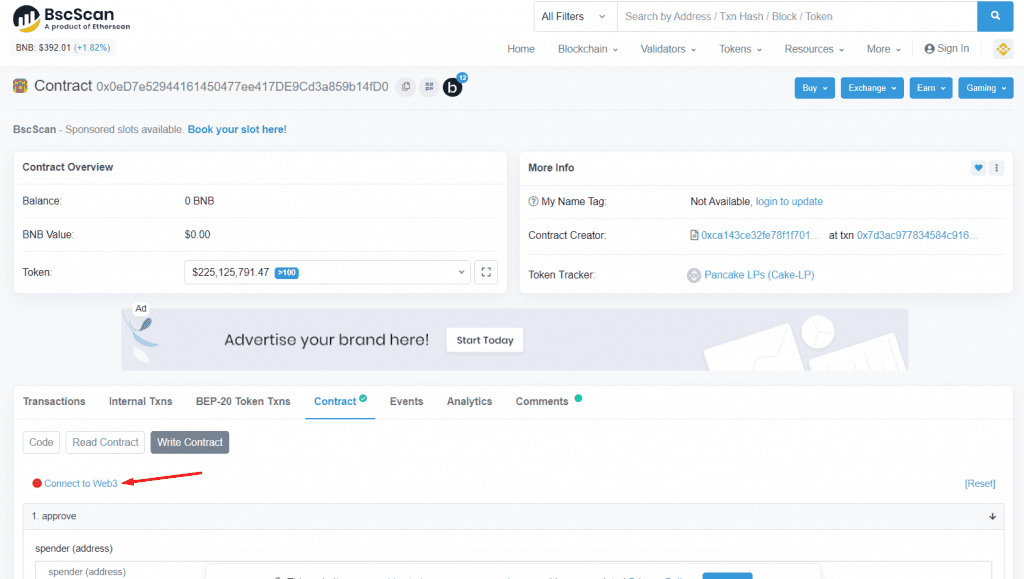Expand the Validators menu

click(x=668, y=49)
